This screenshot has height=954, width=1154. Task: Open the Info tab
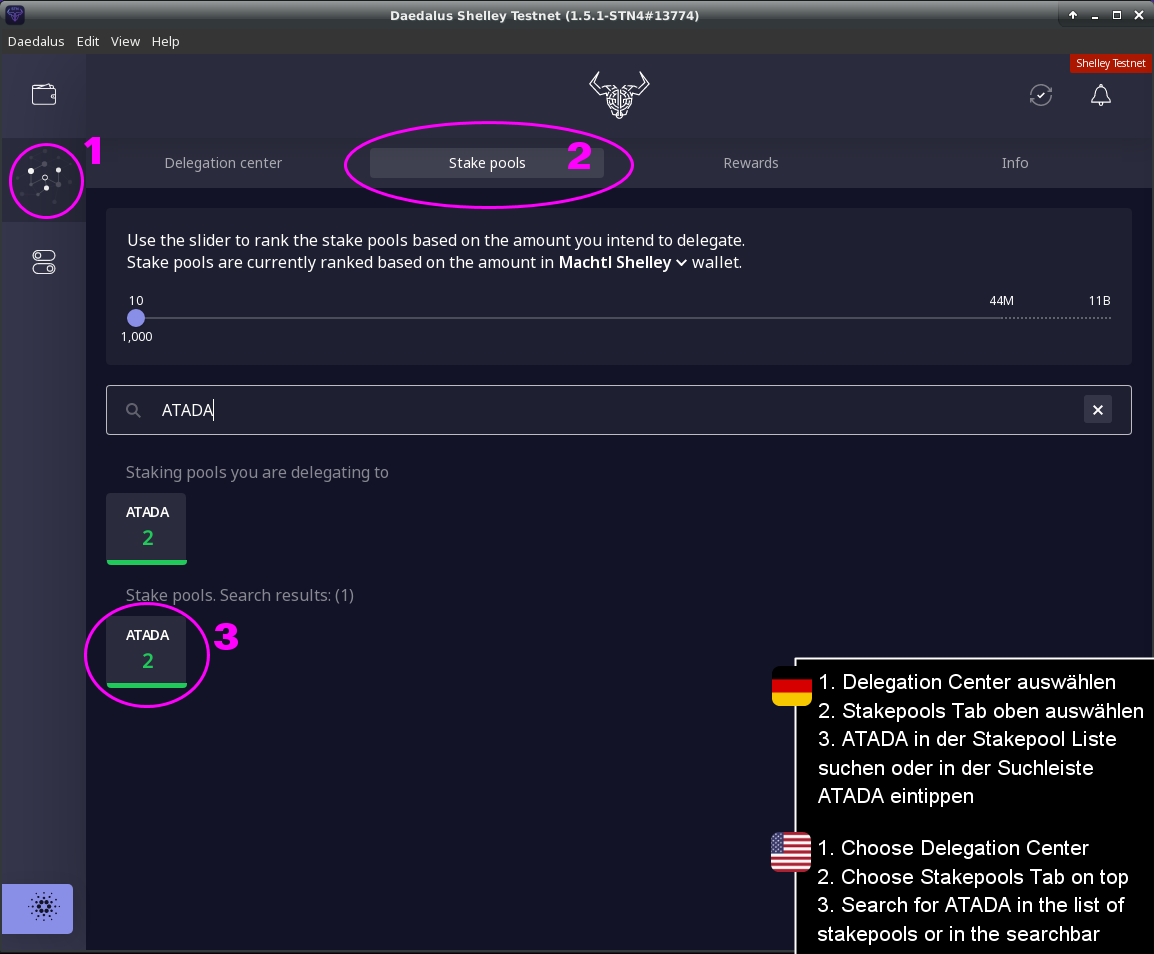click(1014, 163)
